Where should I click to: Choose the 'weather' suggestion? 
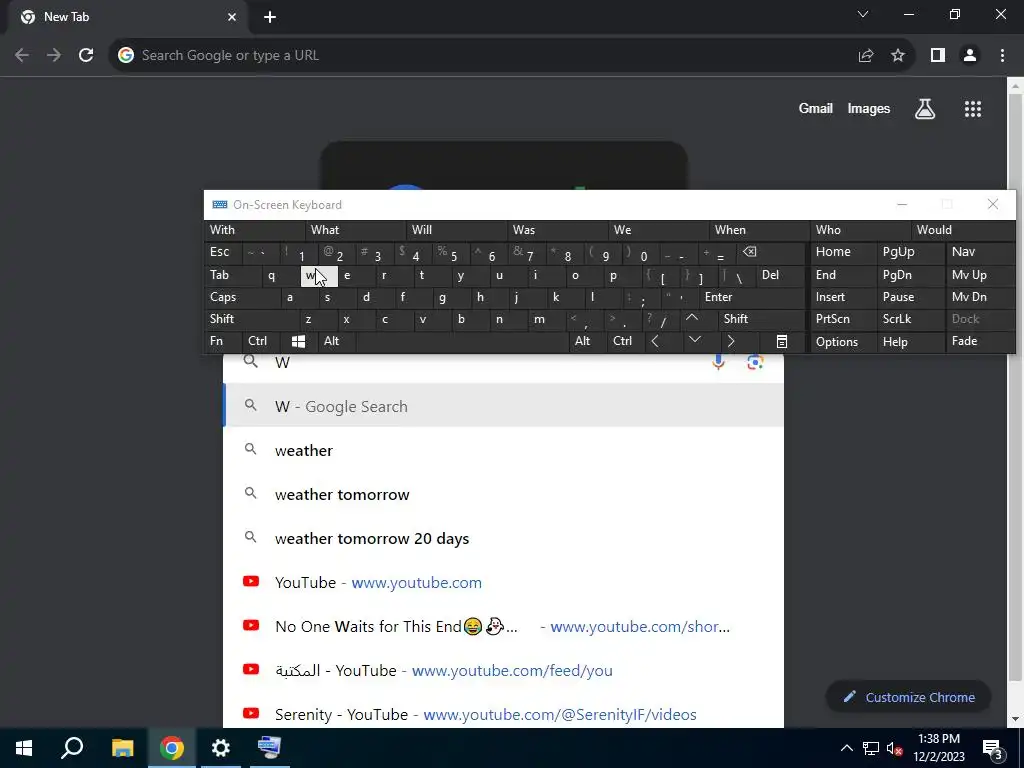(x=503, y=451)
